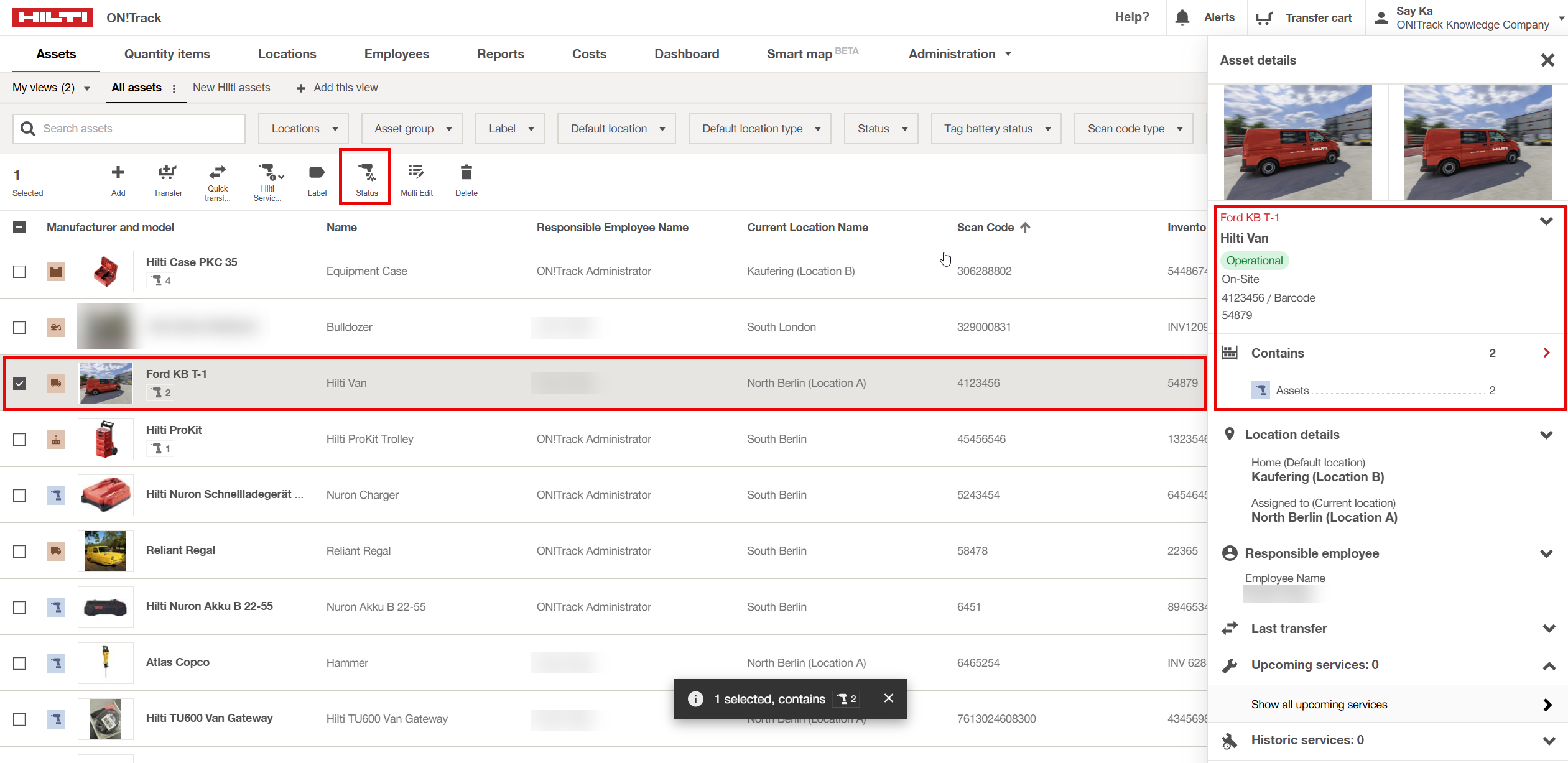Open Alerts bell icon
The width and height of the screenshot is (1568, 763).
coord(1182,17)
